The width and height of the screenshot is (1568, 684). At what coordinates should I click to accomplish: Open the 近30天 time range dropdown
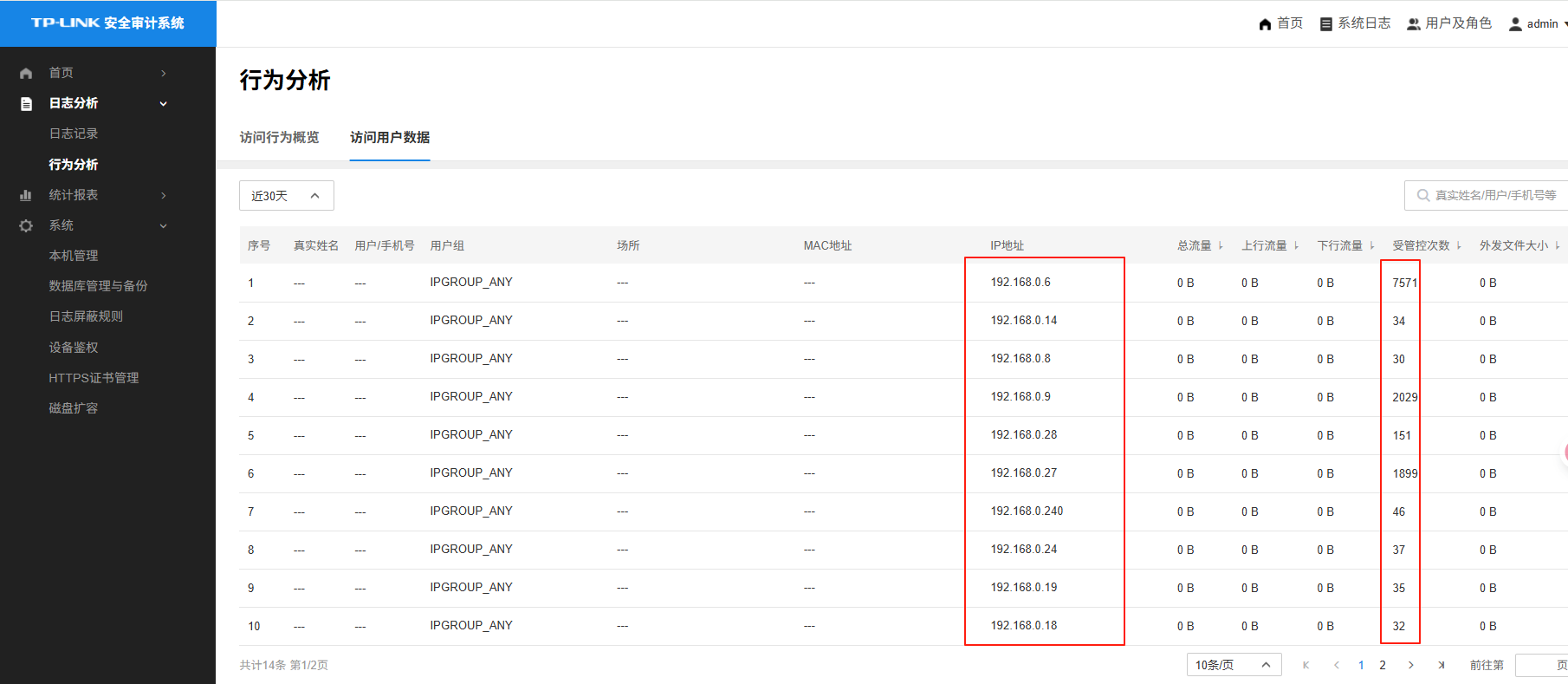pos(286,196)
